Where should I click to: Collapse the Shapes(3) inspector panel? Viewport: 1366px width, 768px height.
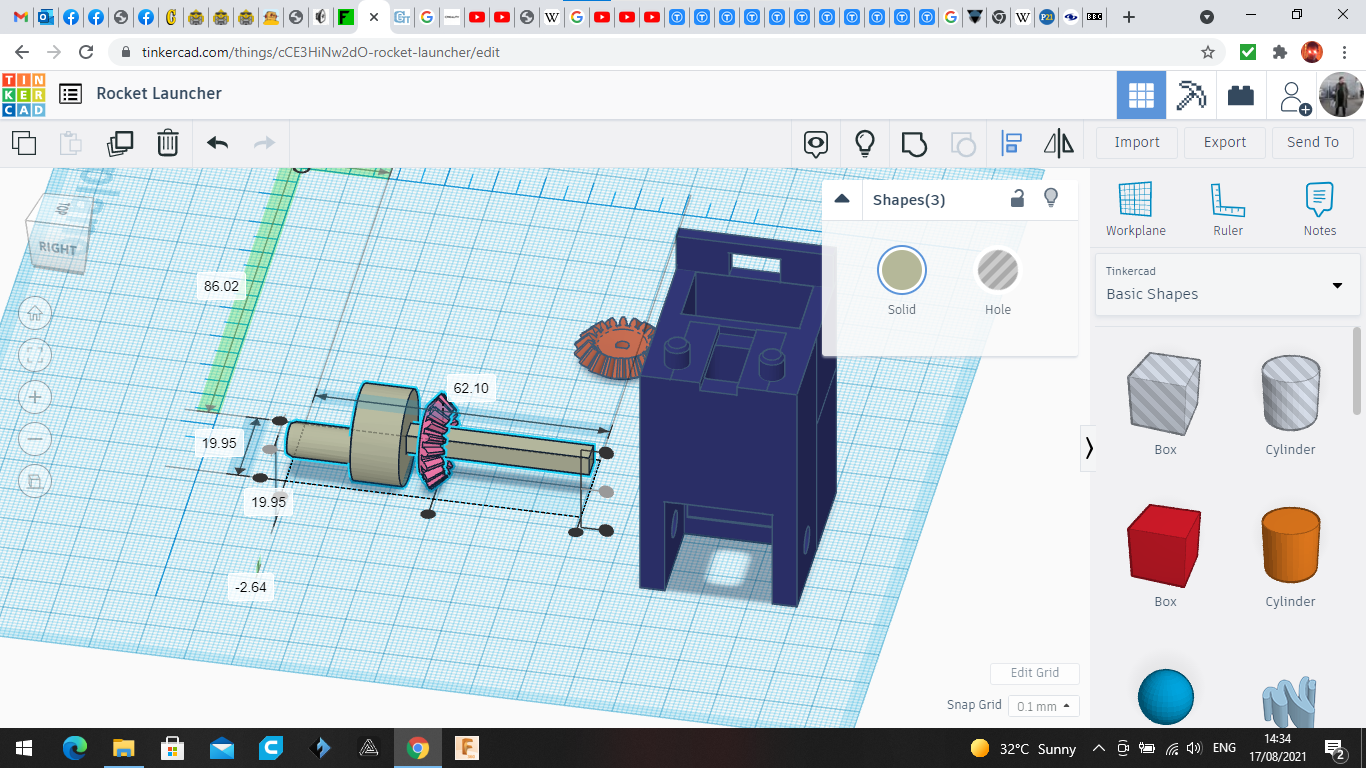coord(842,199)
